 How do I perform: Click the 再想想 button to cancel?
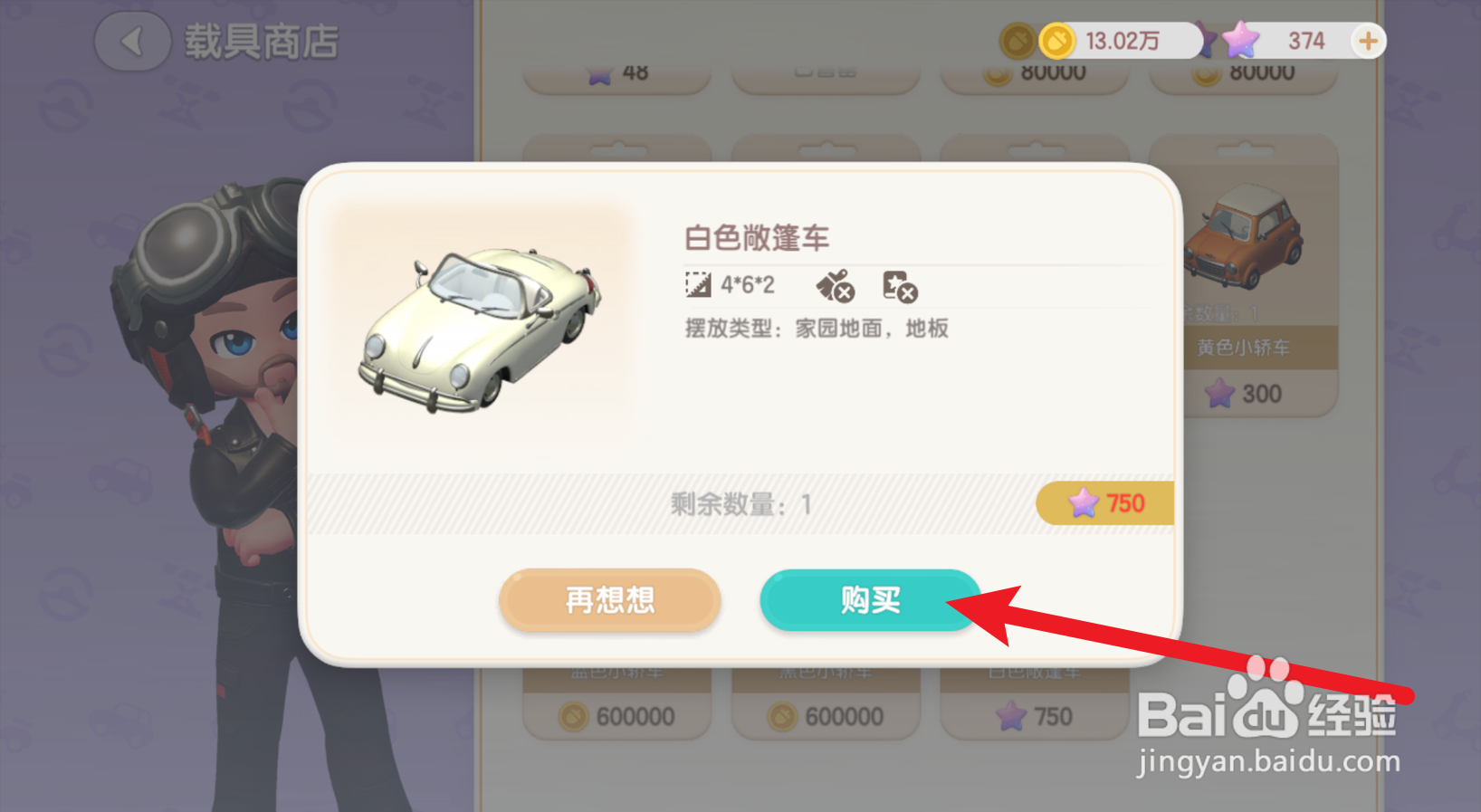pos(609,600)
